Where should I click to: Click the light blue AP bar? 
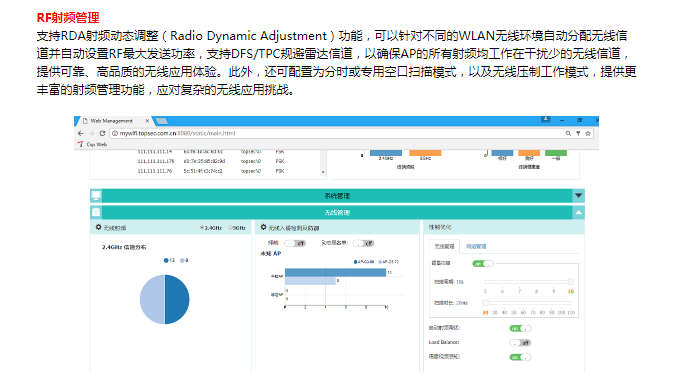(x=310, y=281)
